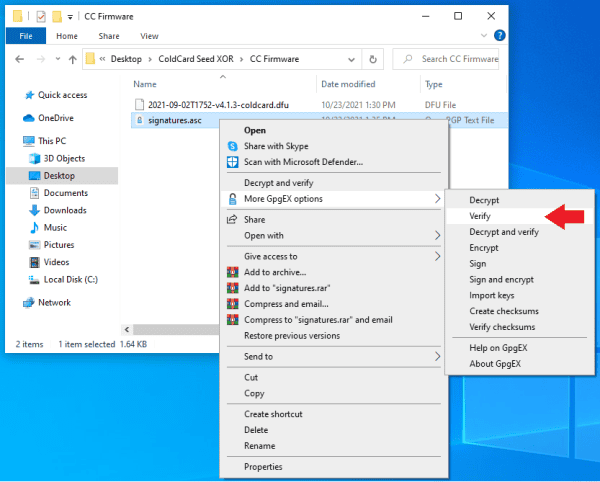Click the Microsoft Defender shield icon
This screenshot has width=600, height=482.
232,161
